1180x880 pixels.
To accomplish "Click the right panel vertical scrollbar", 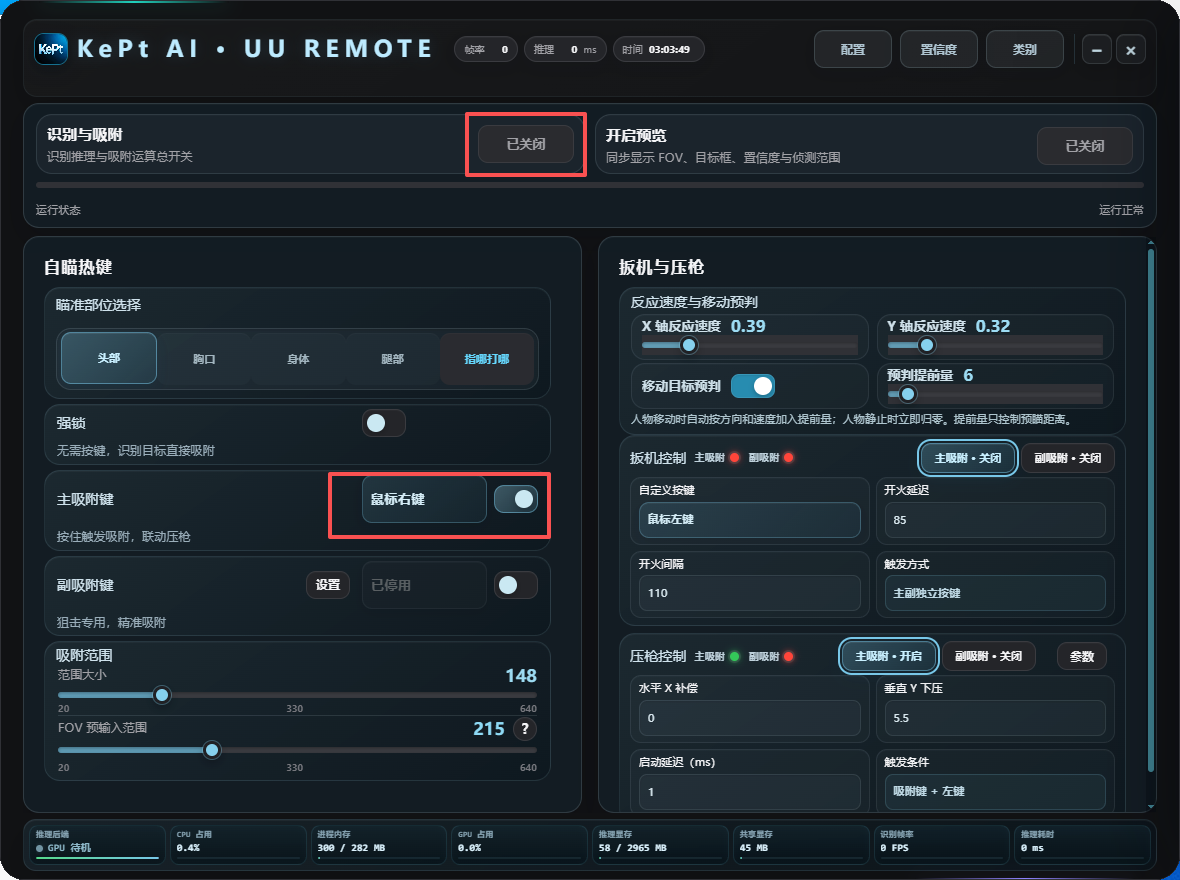I will pos(1151,510).
